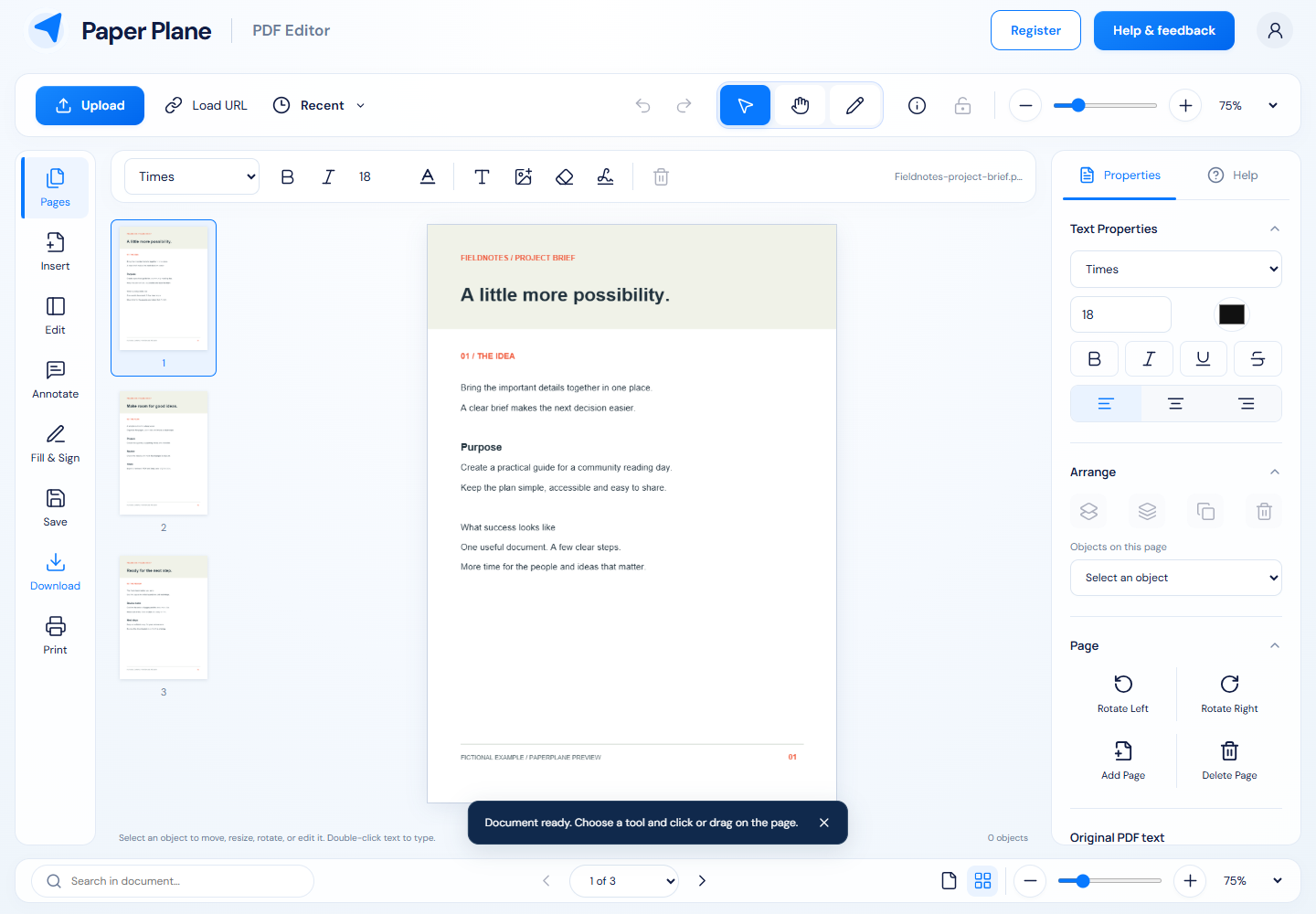Collapse the Text Properties section
Image resolution: width=1316 pixels, height=914 pixels.
click(1275, 228)
